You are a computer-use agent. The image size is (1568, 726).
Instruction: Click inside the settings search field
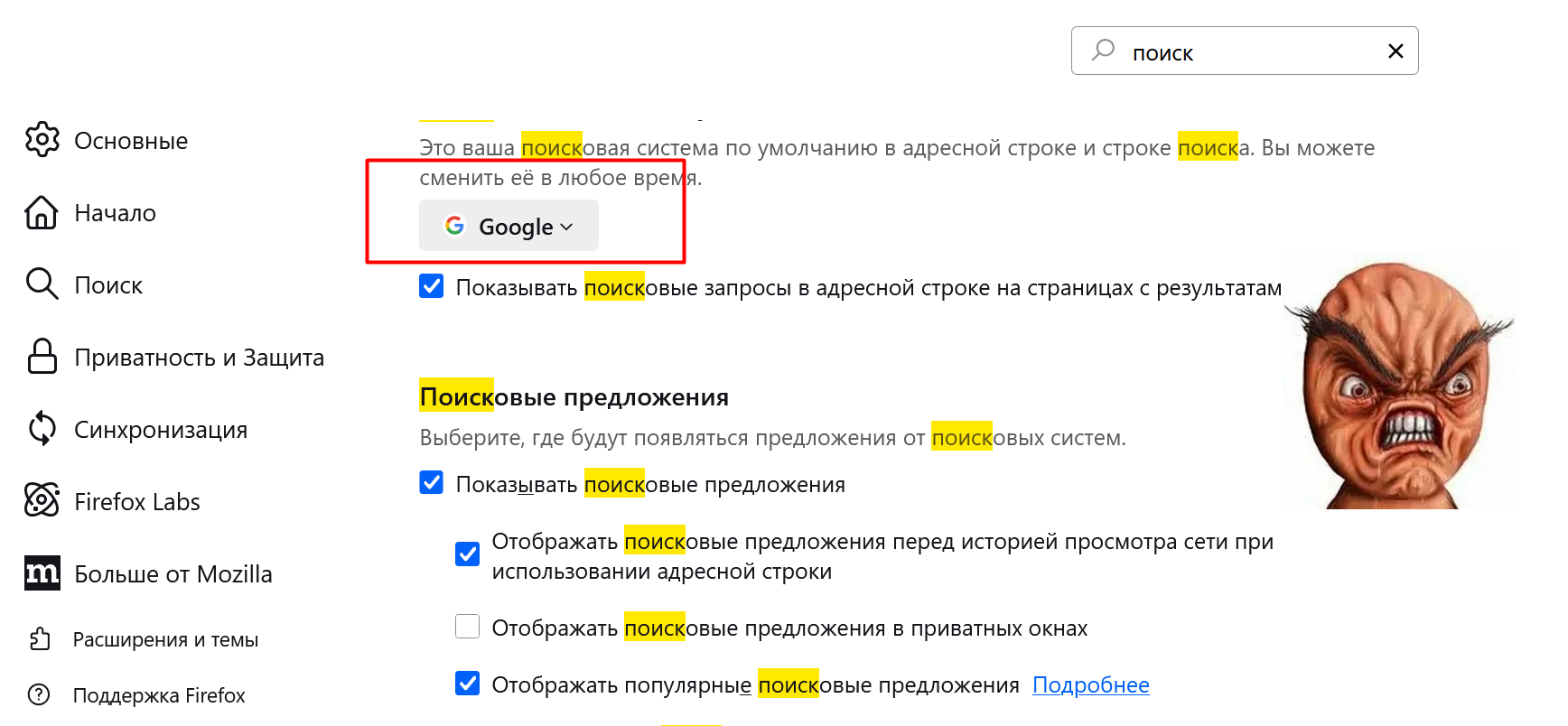point(1246,52)
